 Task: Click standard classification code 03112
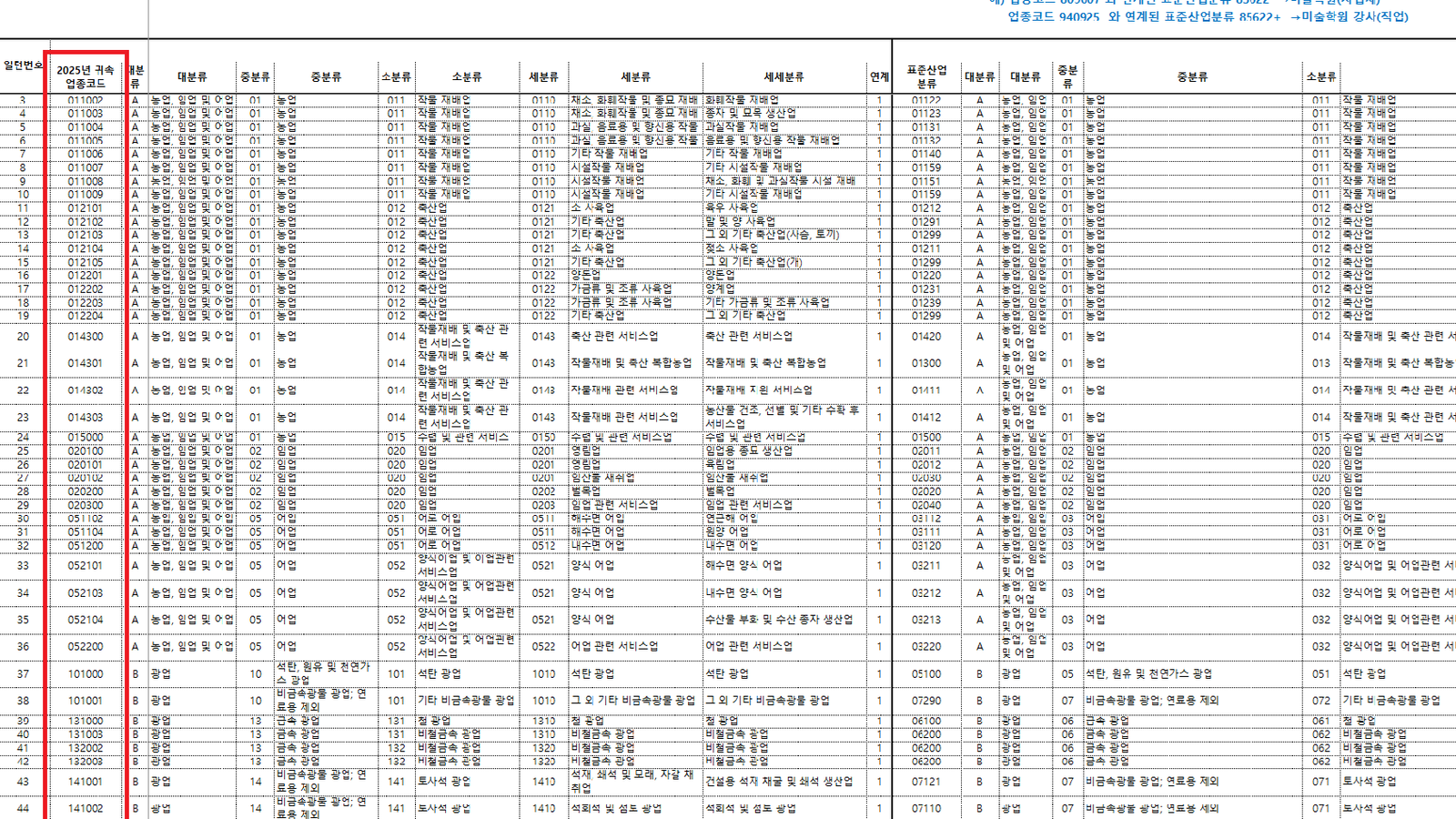click(926, 519)
